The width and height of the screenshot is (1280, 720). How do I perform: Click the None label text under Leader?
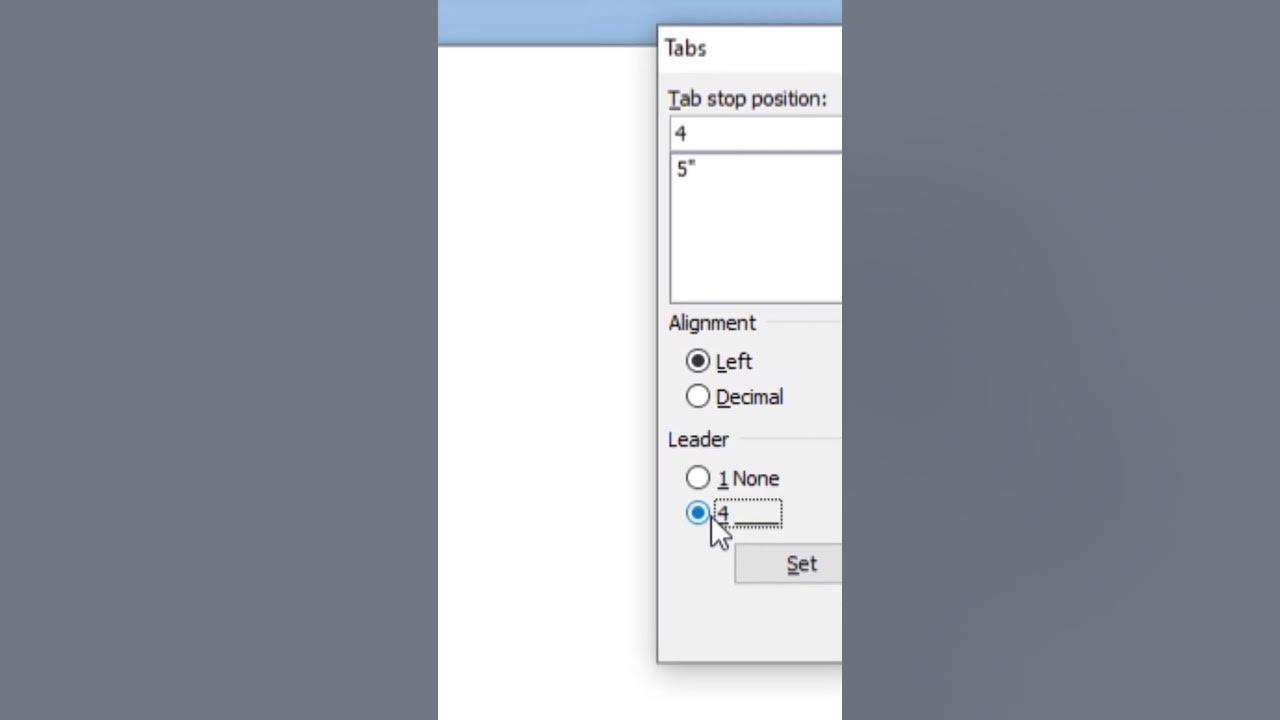tap(756, 479)
